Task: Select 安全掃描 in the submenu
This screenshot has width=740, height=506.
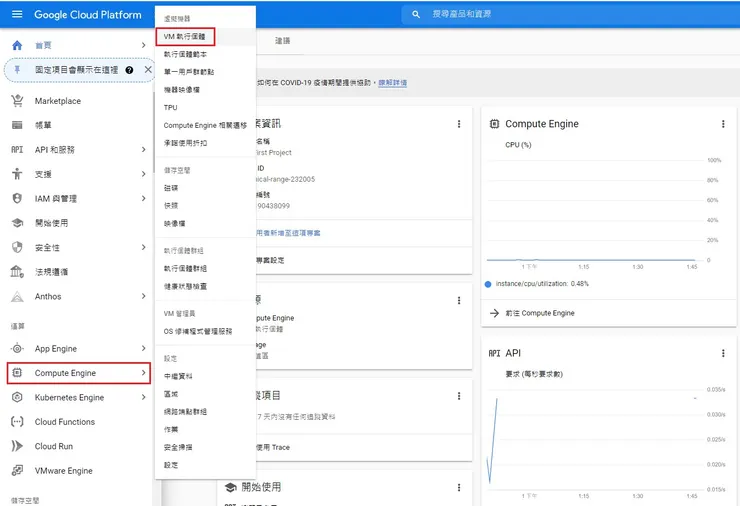Action: (205, 447)
